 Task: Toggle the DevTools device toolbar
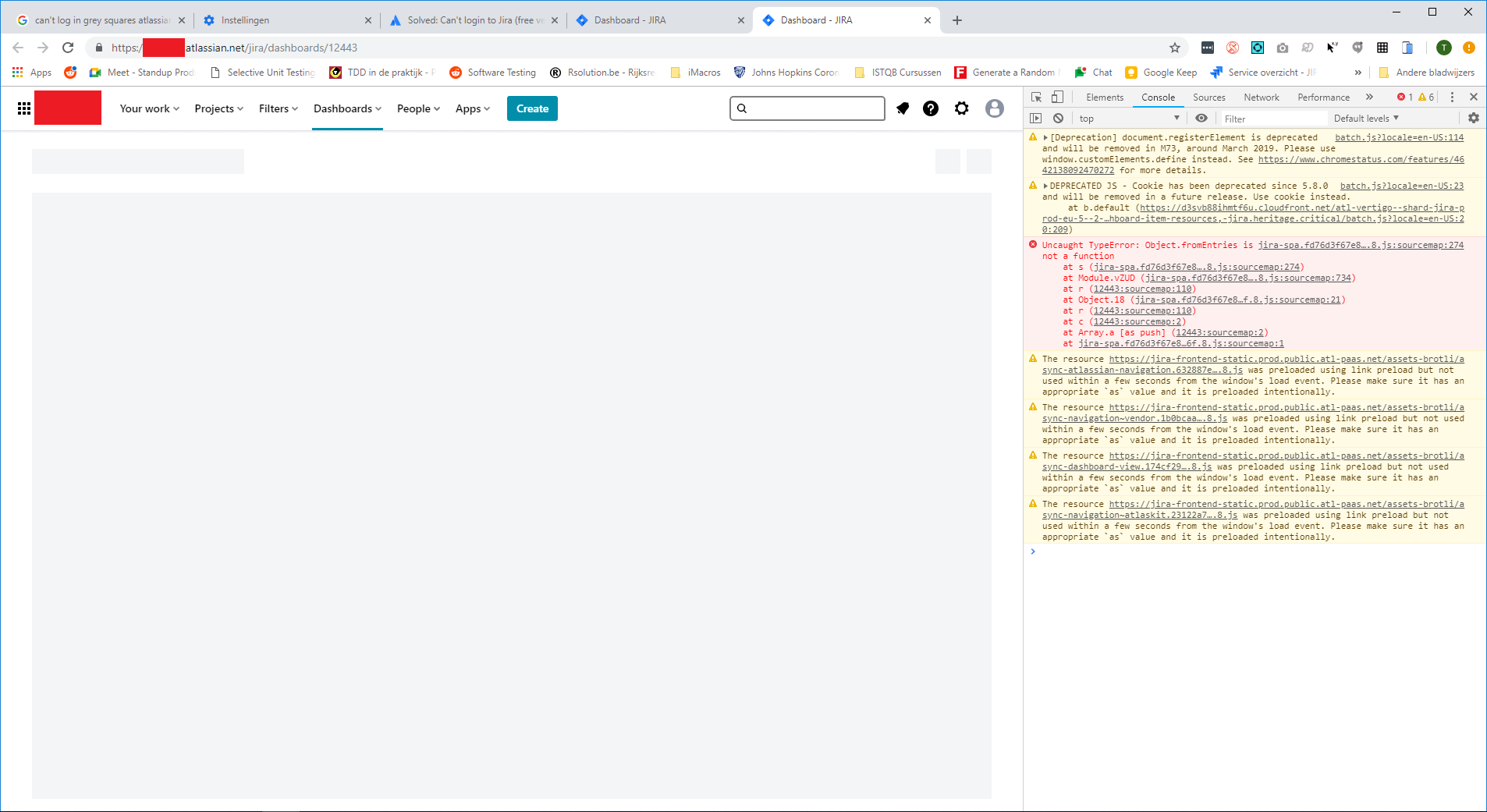[1058, 97]
